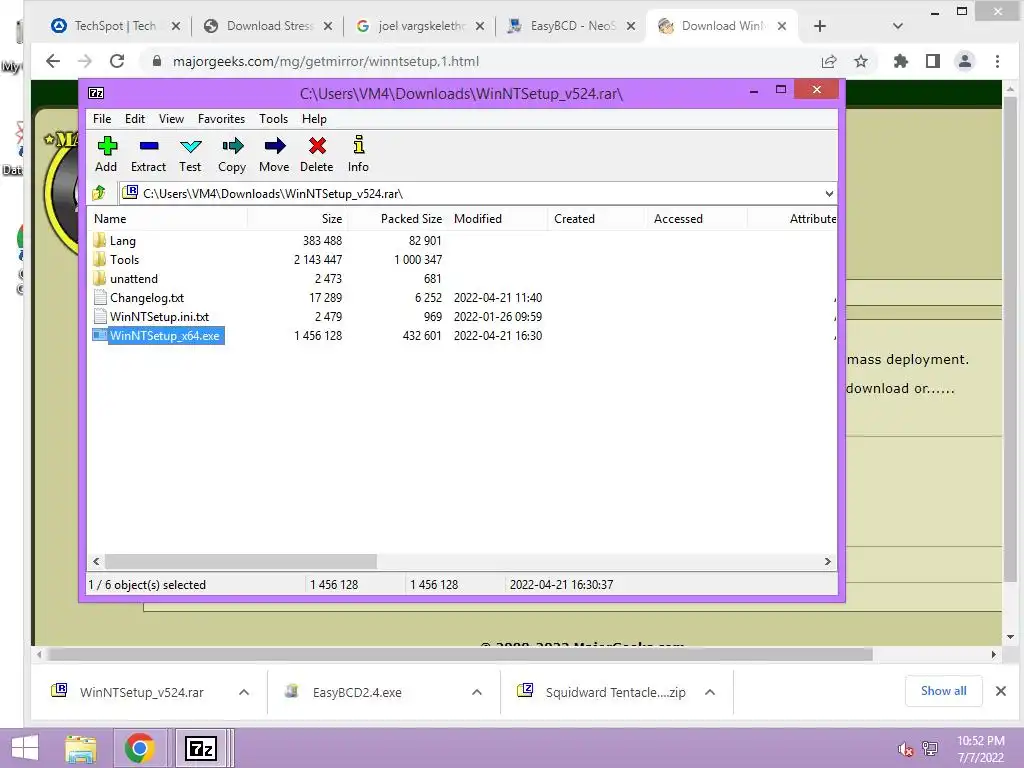This screenshot has height=768, width=1024.
Task: Click 7-Zip scroll right arrow
Action: (x=827, y=561)
